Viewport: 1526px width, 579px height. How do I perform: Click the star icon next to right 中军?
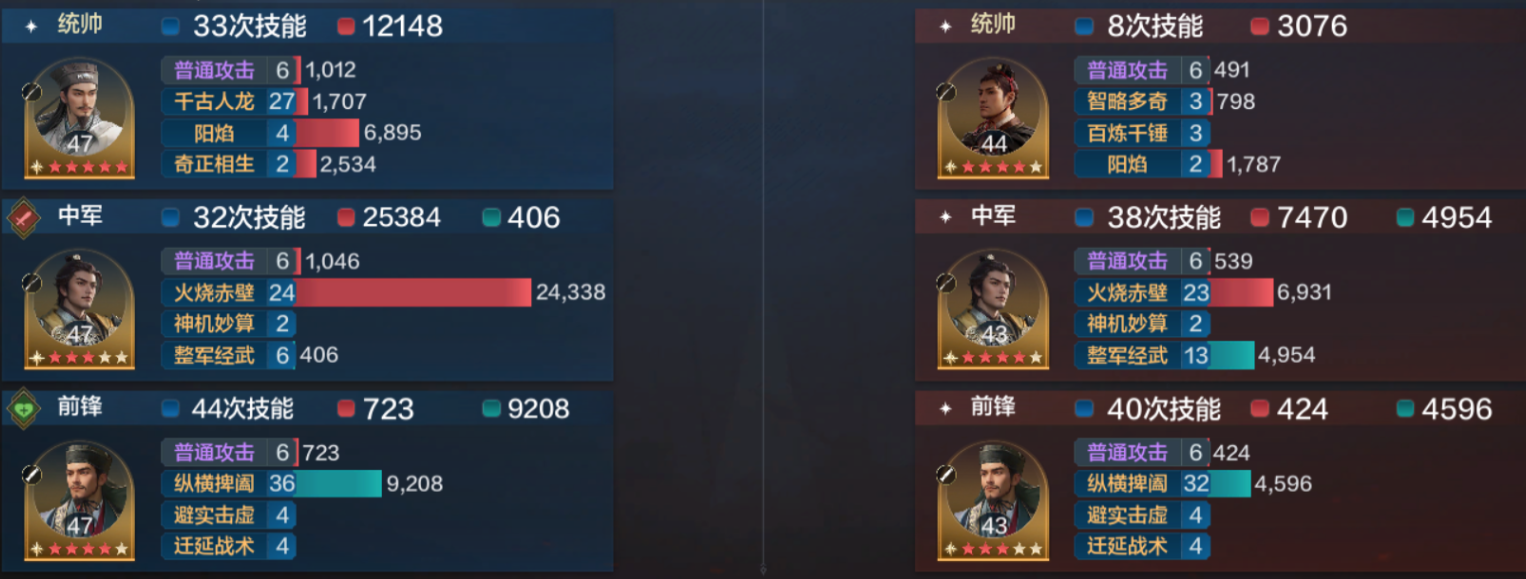[945, 218]
